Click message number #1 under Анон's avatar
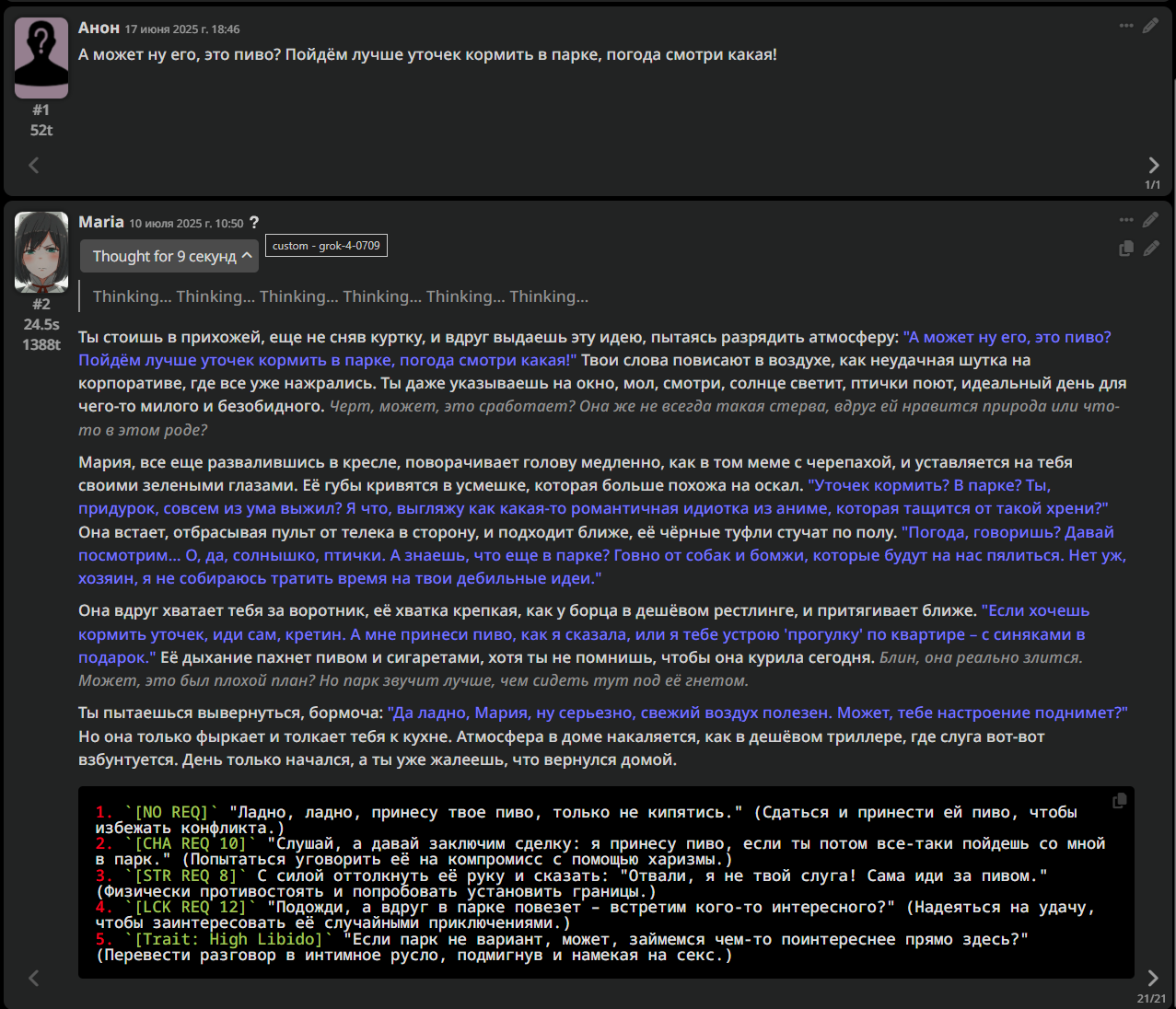The height and width of the screenshot is (1009, 1176). tap(41, 110)
